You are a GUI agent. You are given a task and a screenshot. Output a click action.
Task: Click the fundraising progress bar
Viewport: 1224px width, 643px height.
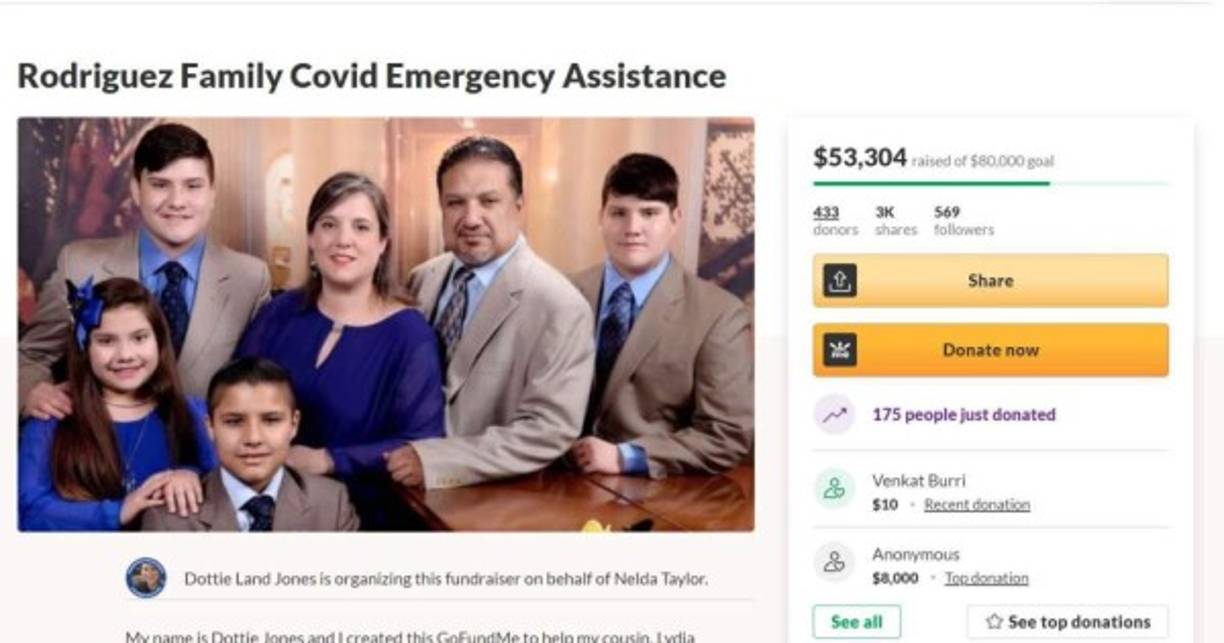click(x=990, y=183)
